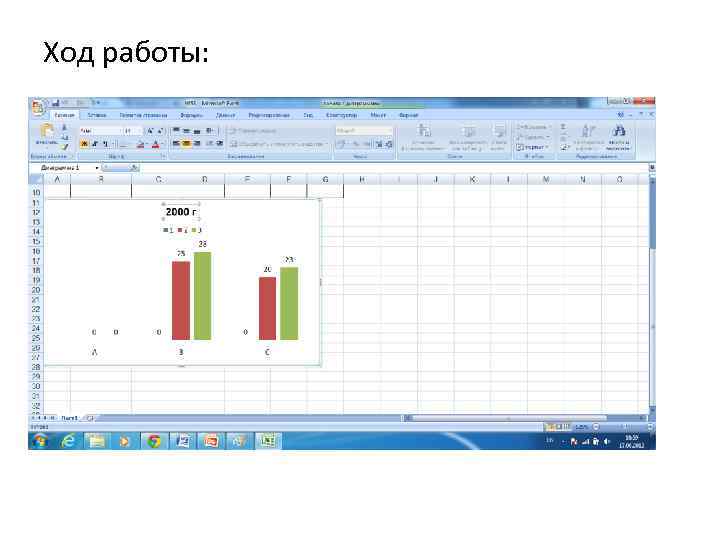Click the Cut scissors icon

[65, 128]
